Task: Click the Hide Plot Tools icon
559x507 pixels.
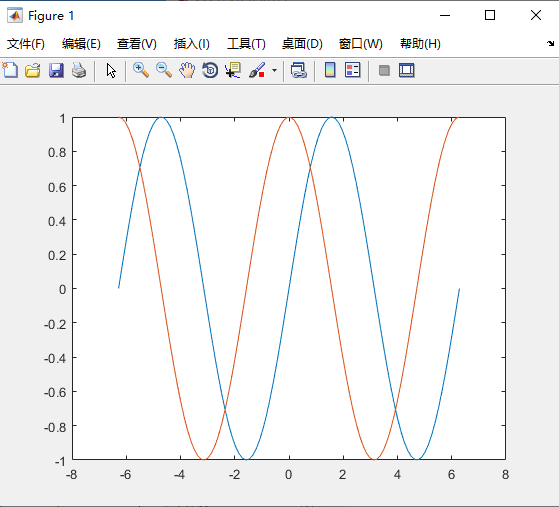Action: [384, 70]
